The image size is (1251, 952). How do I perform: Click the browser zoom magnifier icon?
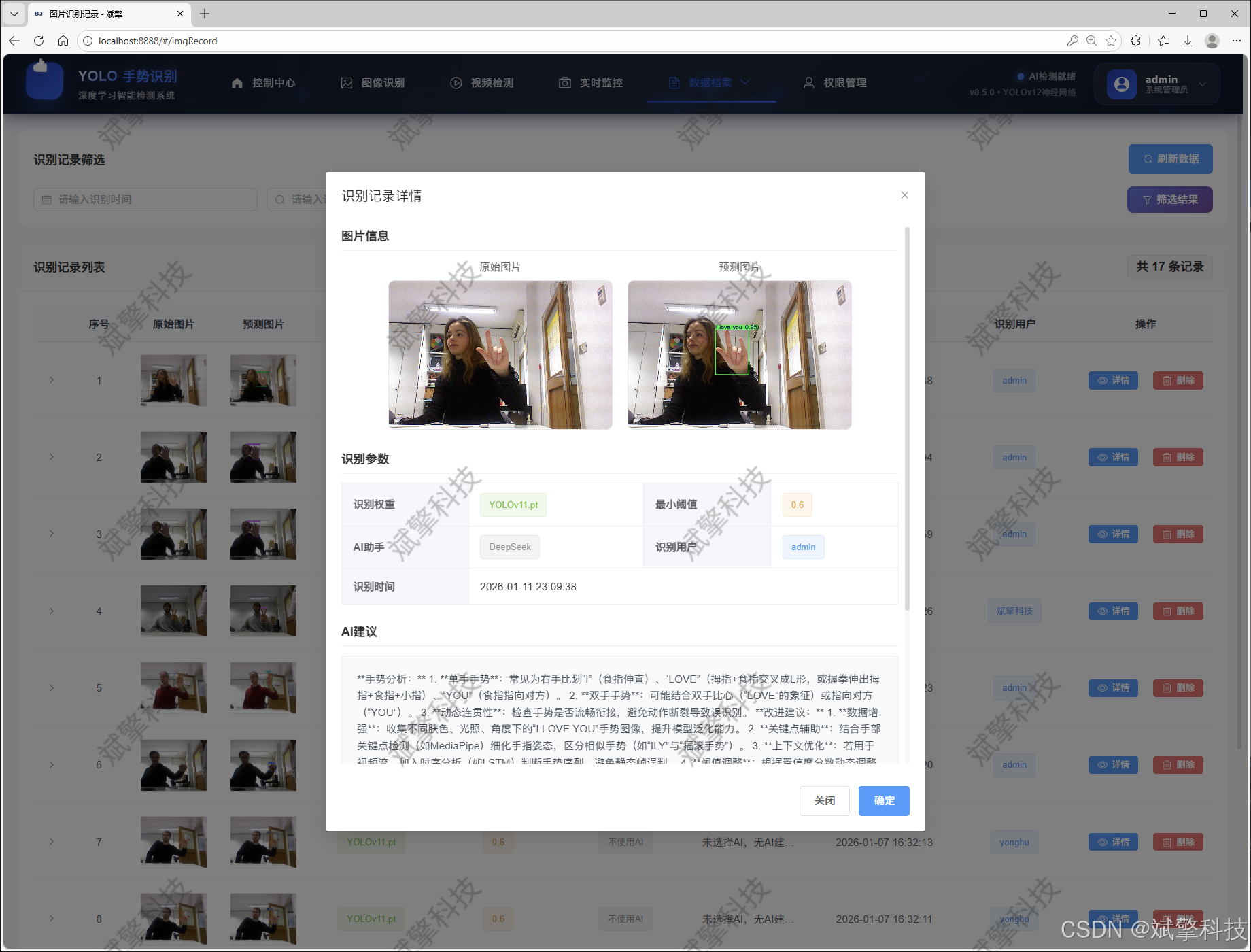(x=1091, y=41)
